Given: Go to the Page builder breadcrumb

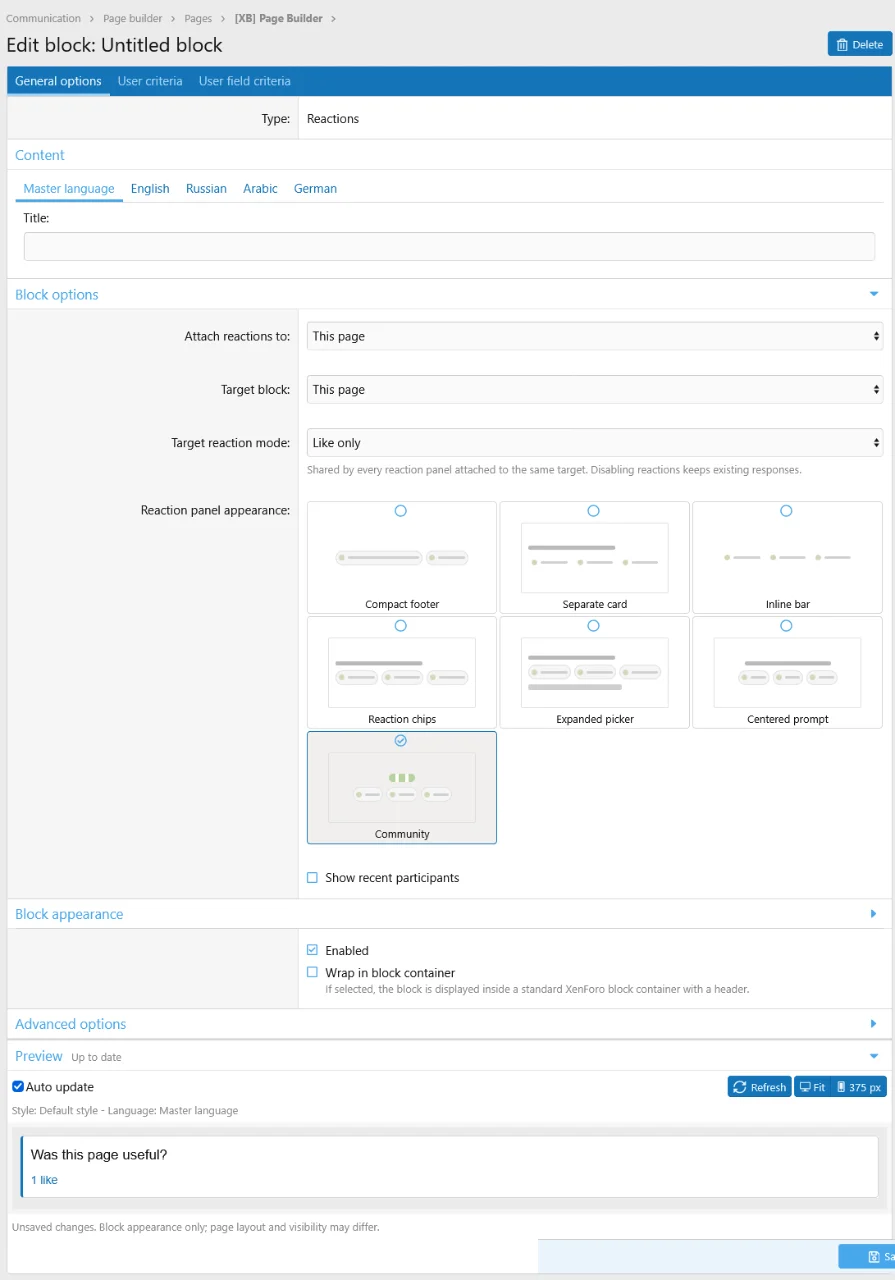Looking at the screenshot, I should coord(132,18).
